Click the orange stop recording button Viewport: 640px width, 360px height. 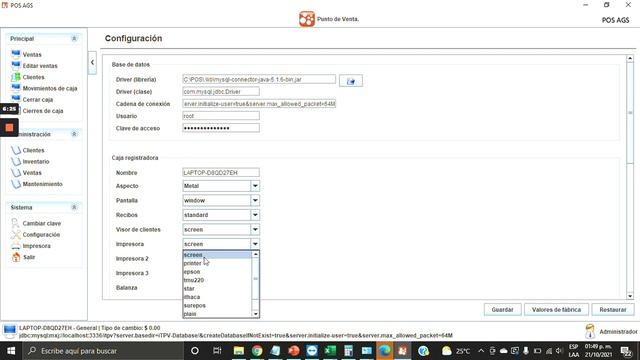point(9,128)
